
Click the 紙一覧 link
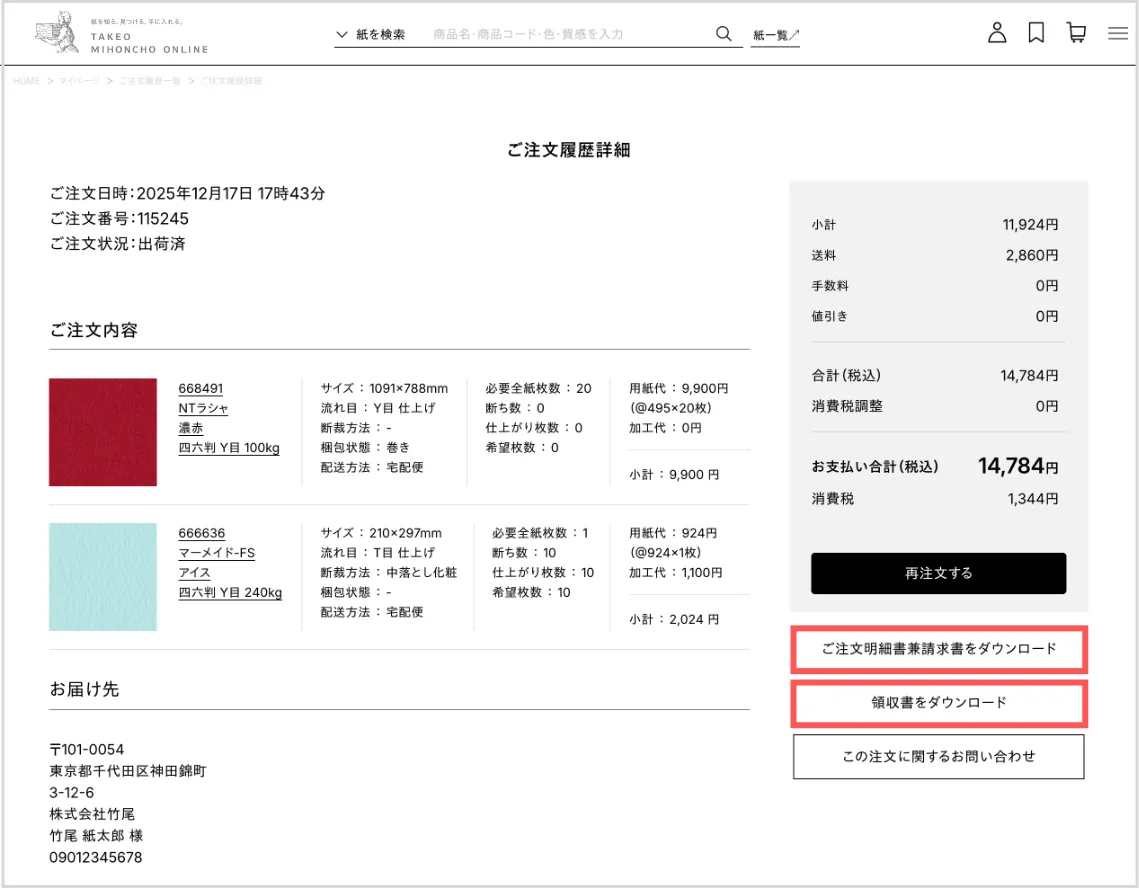(x=775, y=35)
